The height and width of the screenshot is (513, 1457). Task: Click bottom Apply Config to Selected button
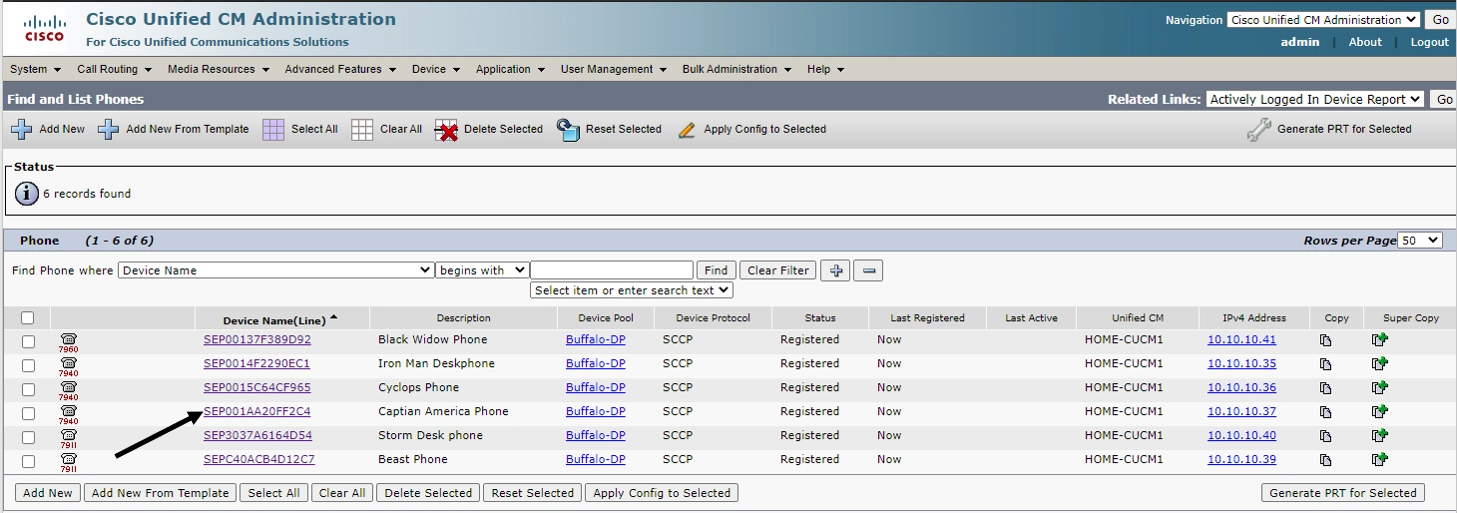tap(662, 493)
